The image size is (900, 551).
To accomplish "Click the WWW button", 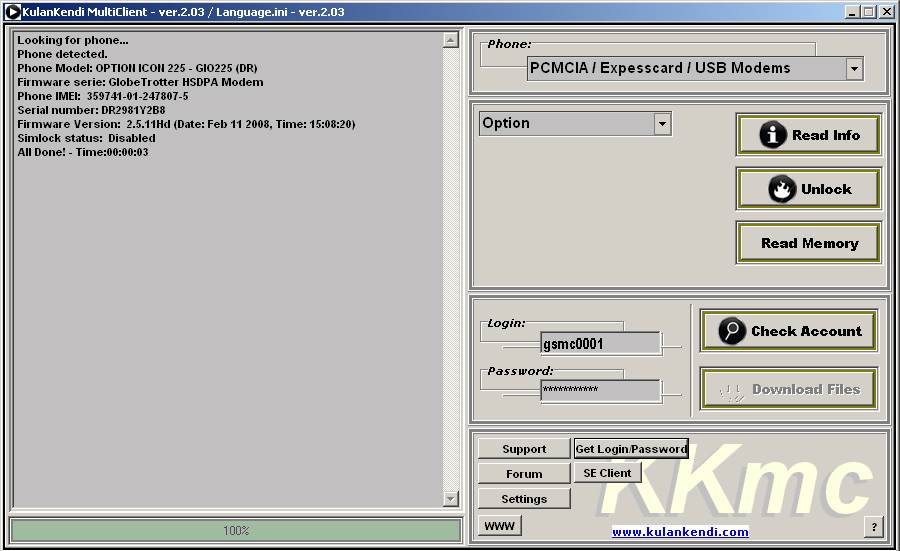I will (x=499, y=526).
